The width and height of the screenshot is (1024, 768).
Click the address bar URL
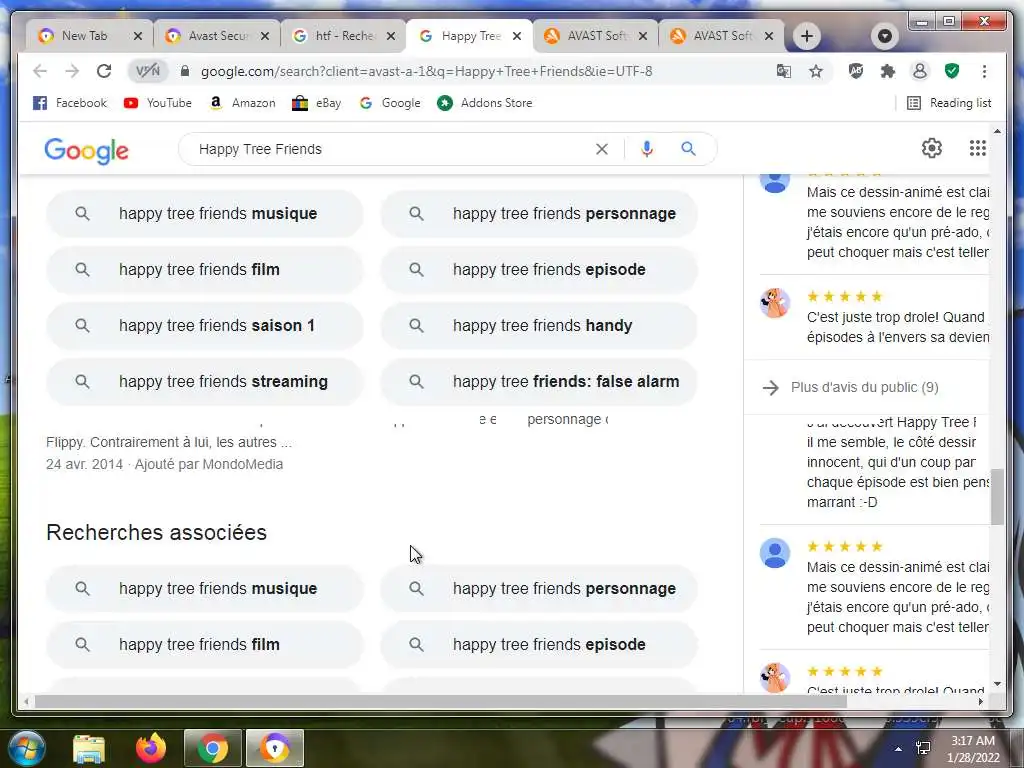point(426,71)
